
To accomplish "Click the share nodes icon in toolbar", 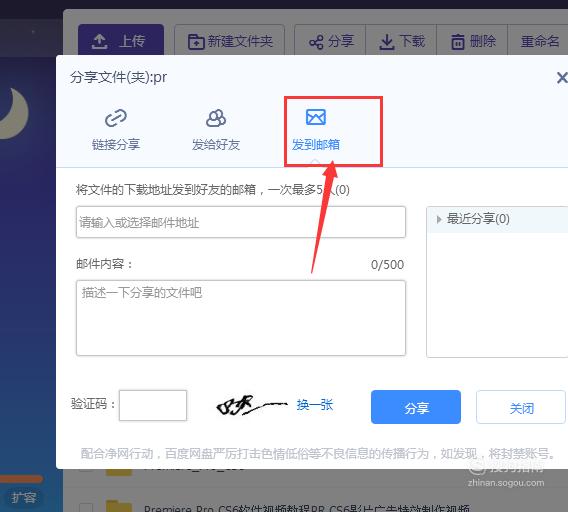I will point(316,42).
